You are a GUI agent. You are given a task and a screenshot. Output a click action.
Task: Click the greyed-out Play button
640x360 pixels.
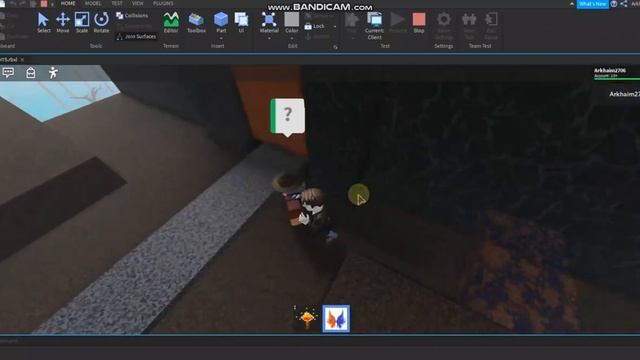351,23
